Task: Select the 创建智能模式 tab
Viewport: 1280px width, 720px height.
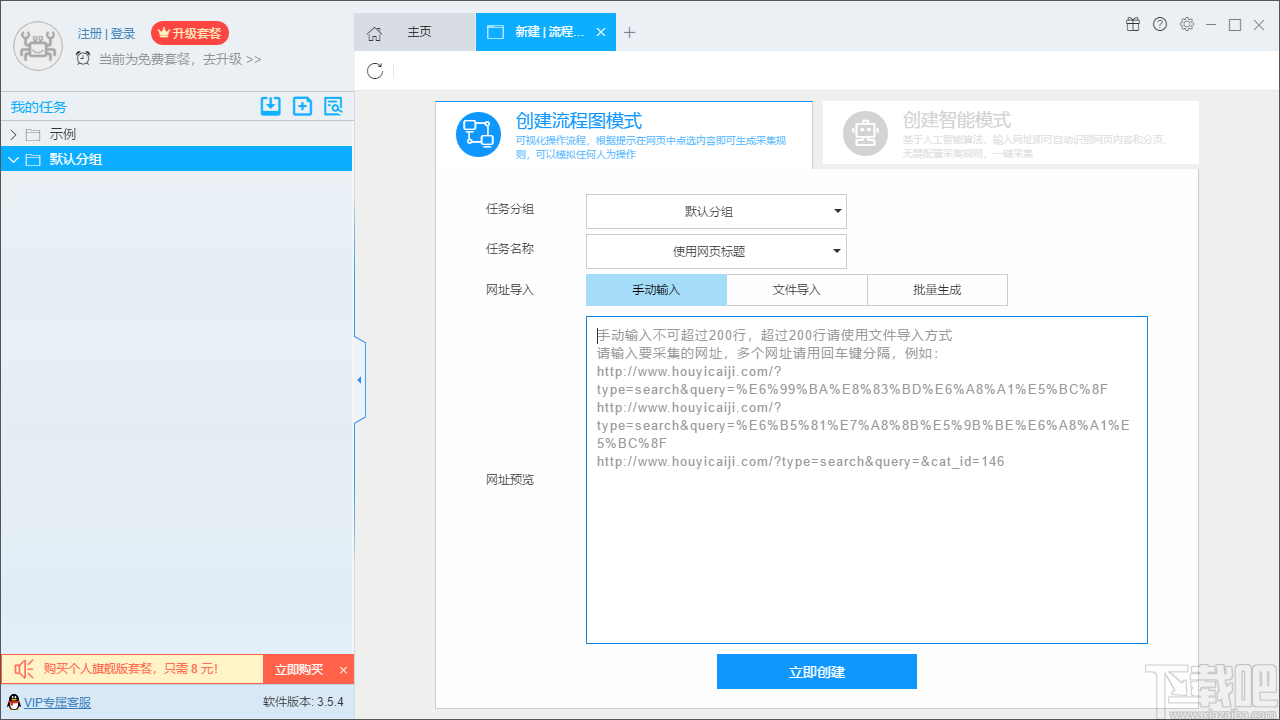Action: (x=1010, y=133)
